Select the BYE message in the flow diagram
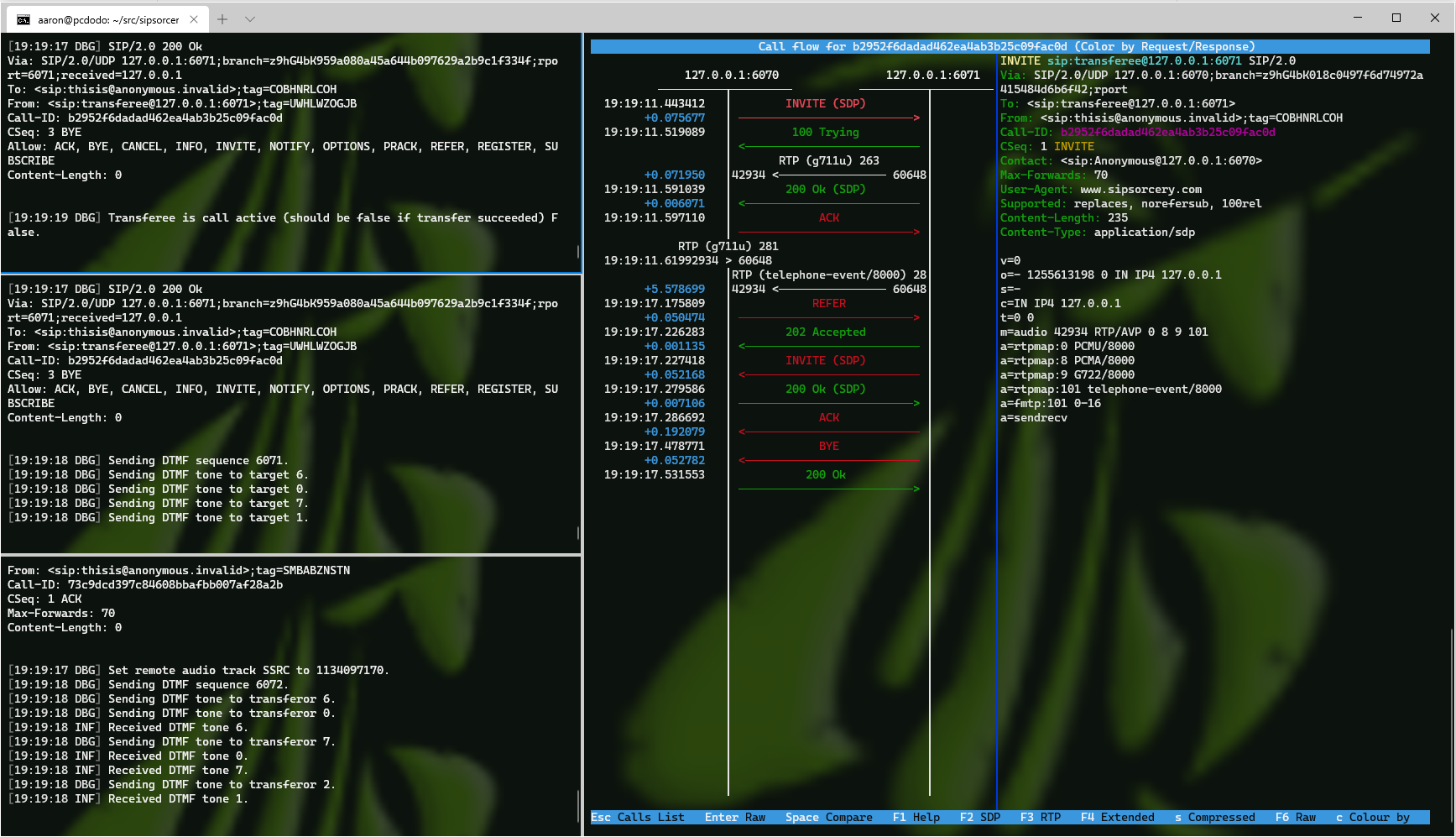This screenshot has width=1456, height=837. [828, 446]
